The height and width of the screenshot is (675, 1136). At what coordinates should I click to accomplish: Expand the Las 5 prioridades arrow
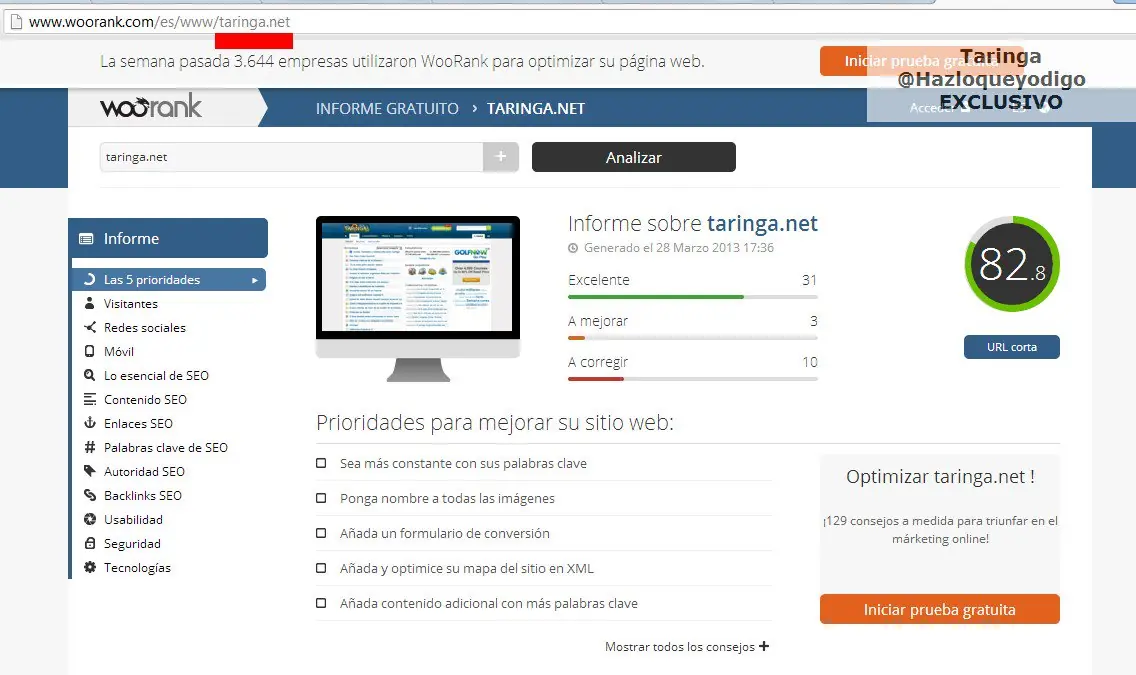(255, 280)
